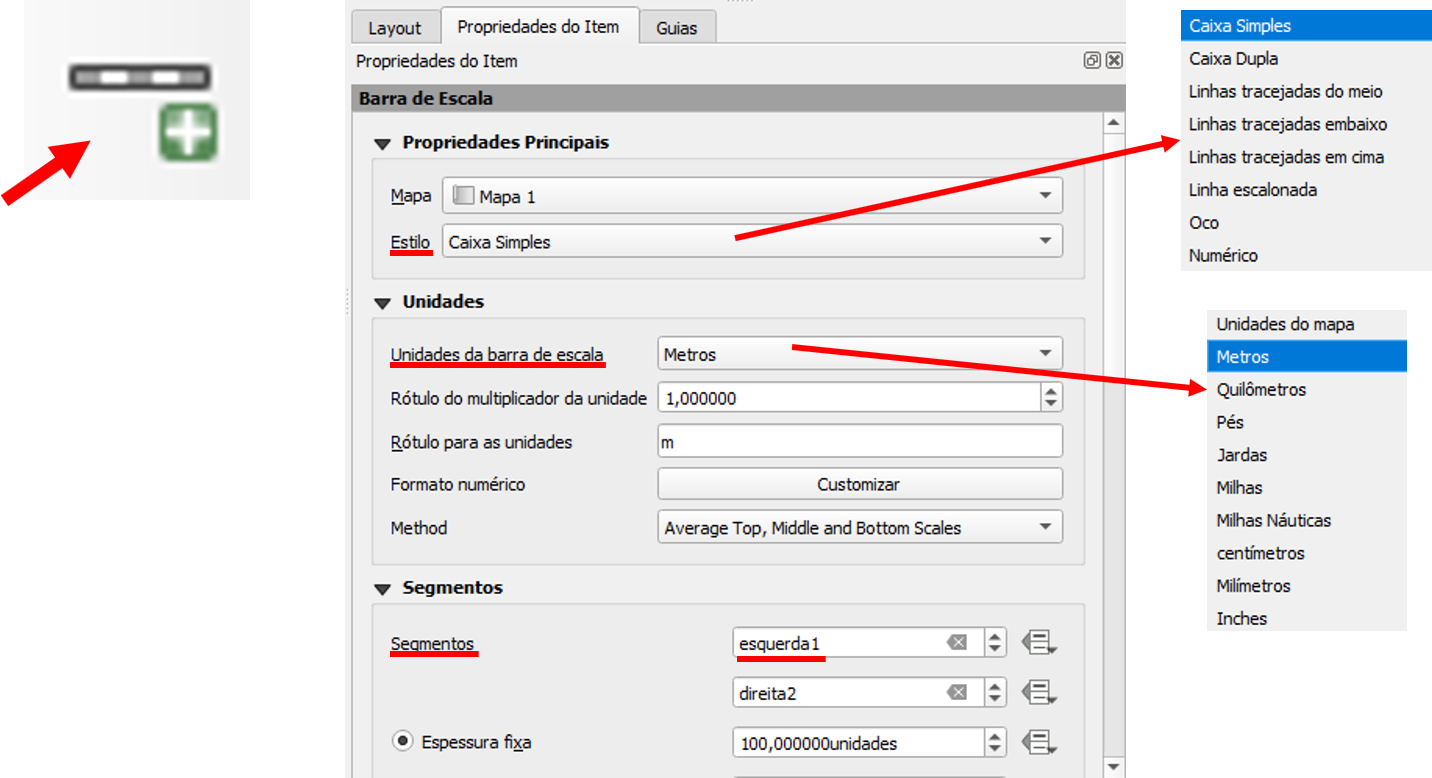Choose Caixa Dupla style option
This screenshot has height=778, width=1432.
pyautogui.click(x=1233, y=59)
